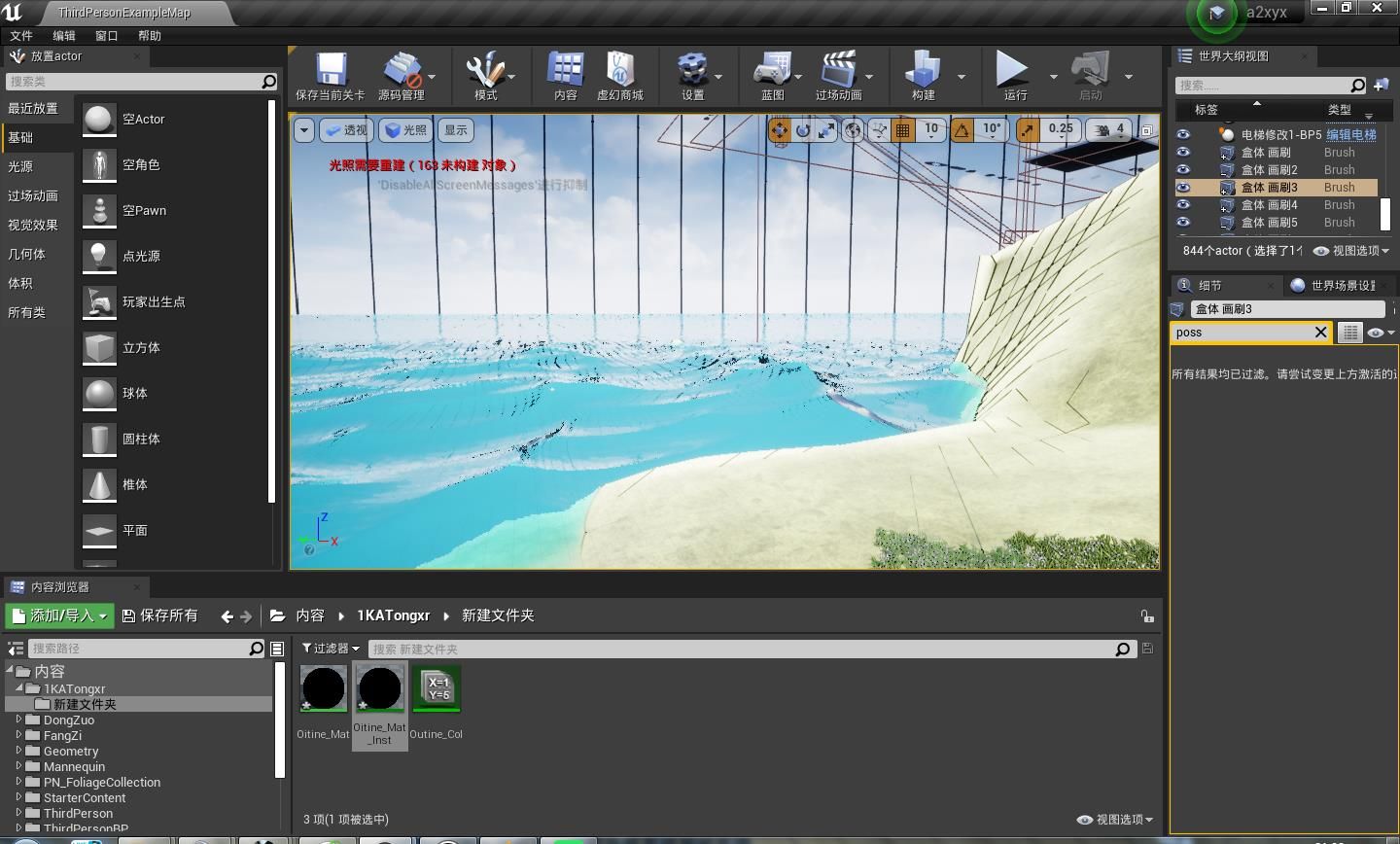
Task: Open 视图选项 dropdown in content browser
Action: pyautogui.click(x=1114, y=820)
